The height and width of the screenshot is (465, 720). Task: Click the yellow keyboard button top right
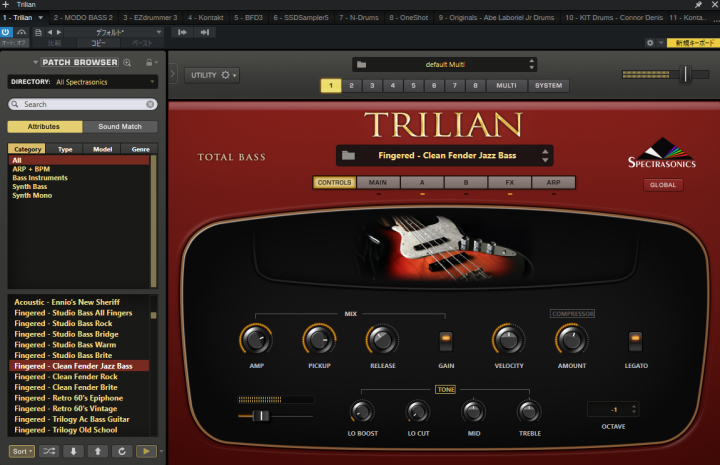[693, 43]
